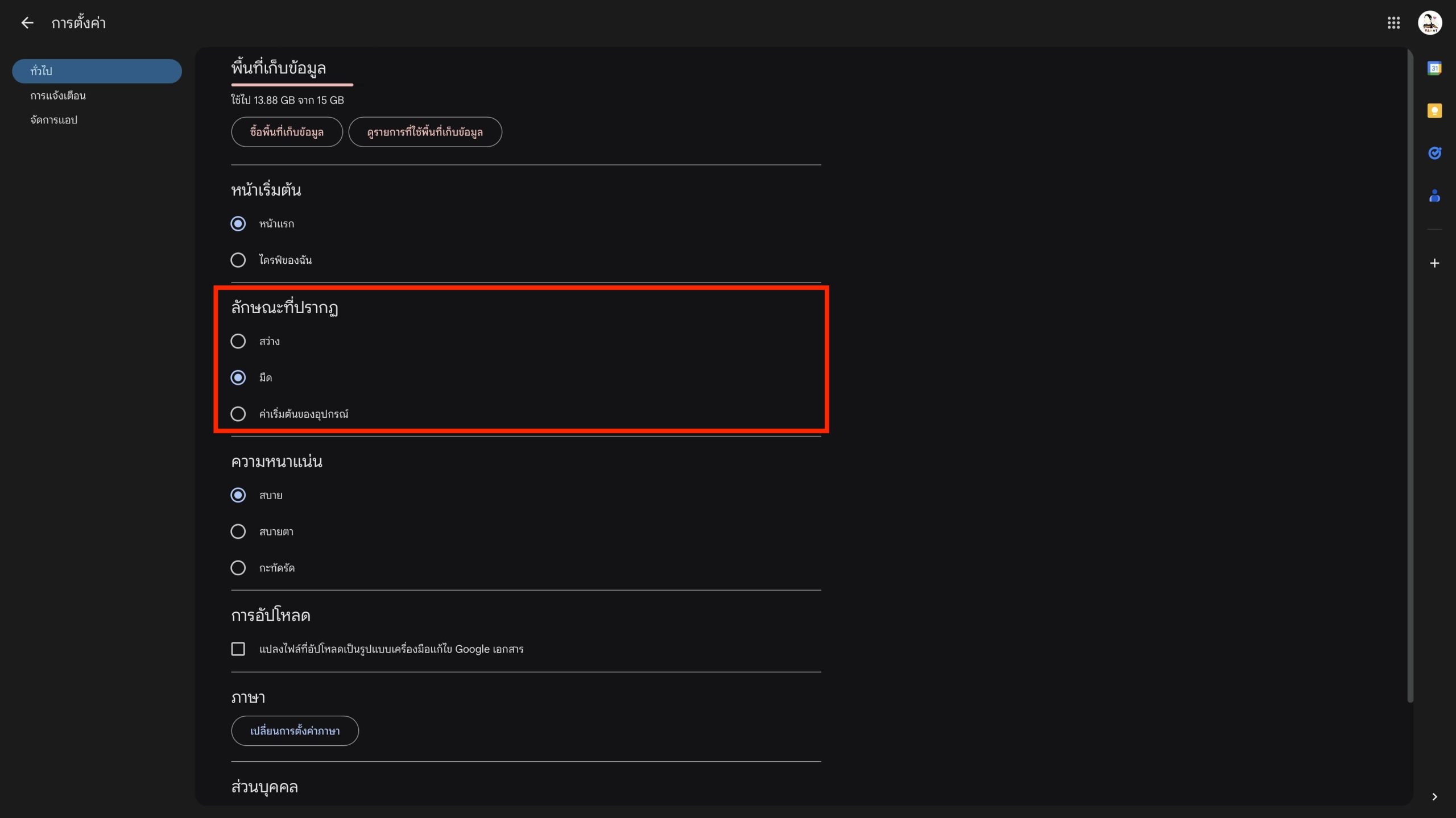
Task: Open Google Tasks side panel icon
Action: click(x=1434, y=153)
